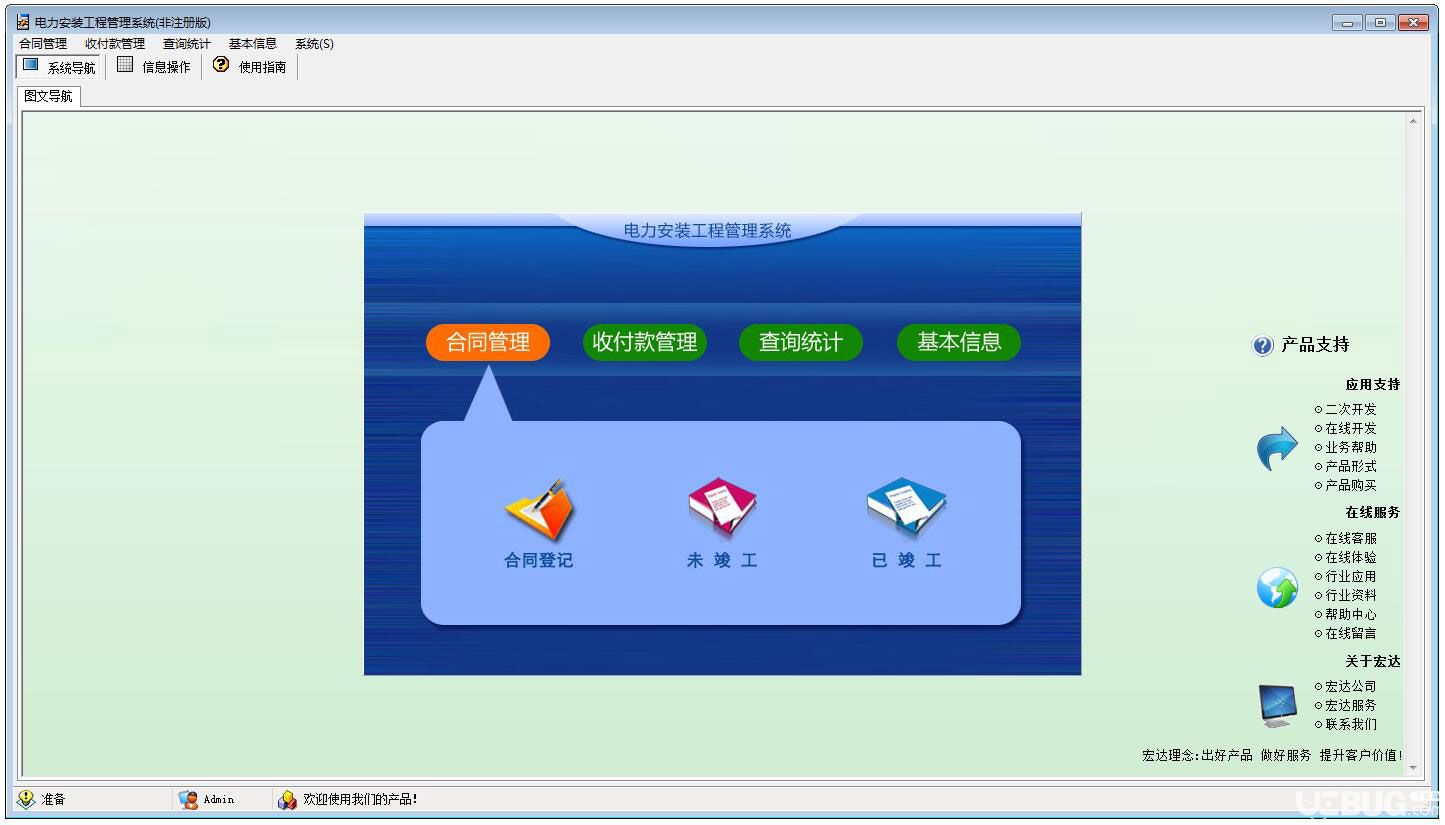This screenshot has height=825, width=1445.
Task: Click the 合同登记 label text
Action: pos(539,560)
